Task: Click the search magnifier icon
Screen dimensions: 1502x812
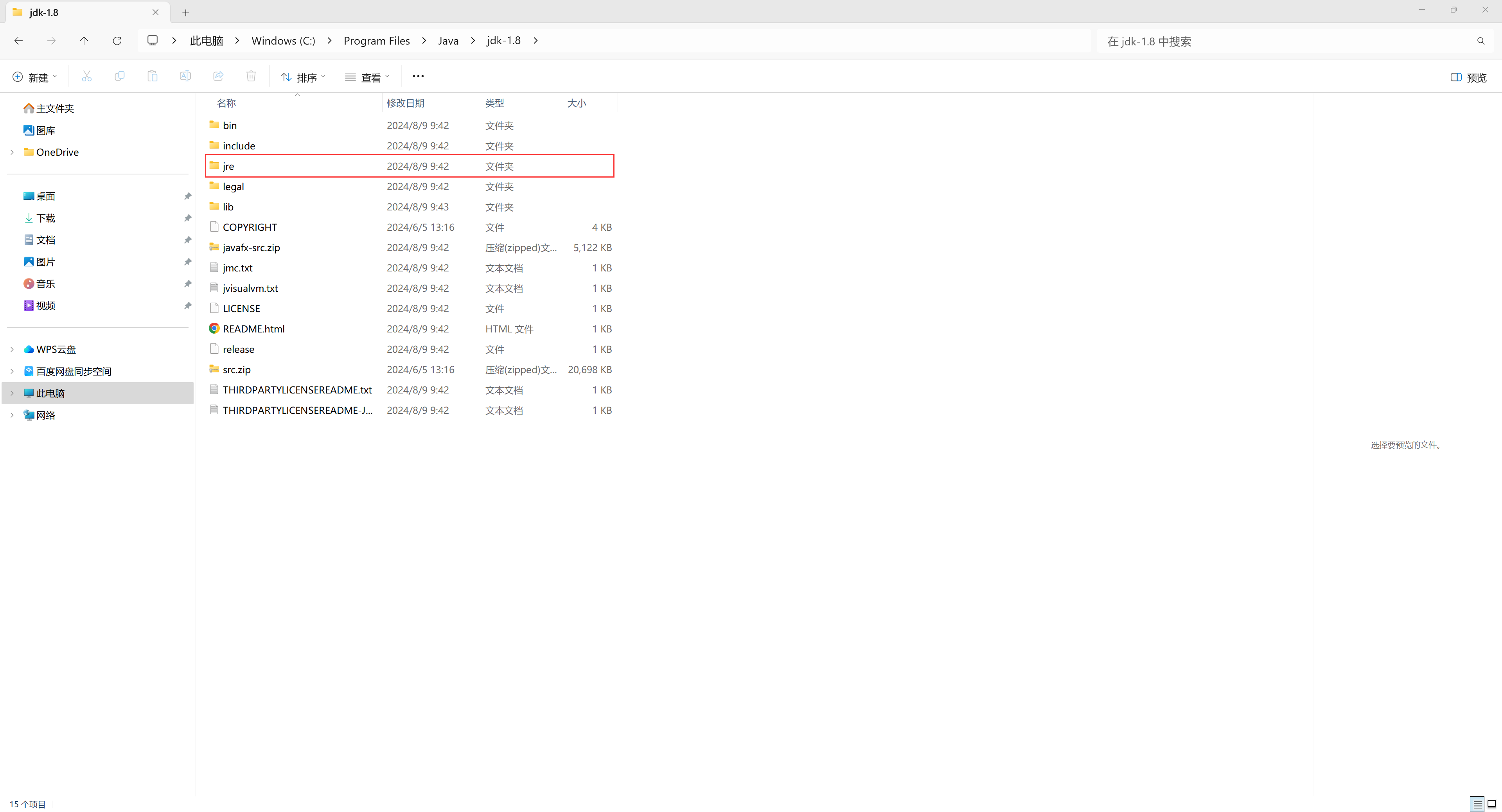Action: [x=1480, y=41]
